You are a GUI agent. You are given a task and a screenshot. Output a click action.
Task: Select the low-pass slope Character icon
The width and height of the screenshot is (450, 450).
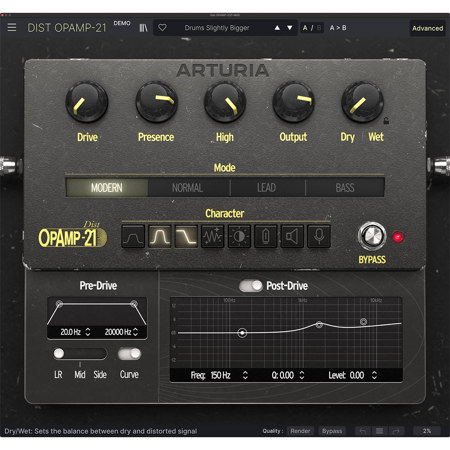[186, 236]
